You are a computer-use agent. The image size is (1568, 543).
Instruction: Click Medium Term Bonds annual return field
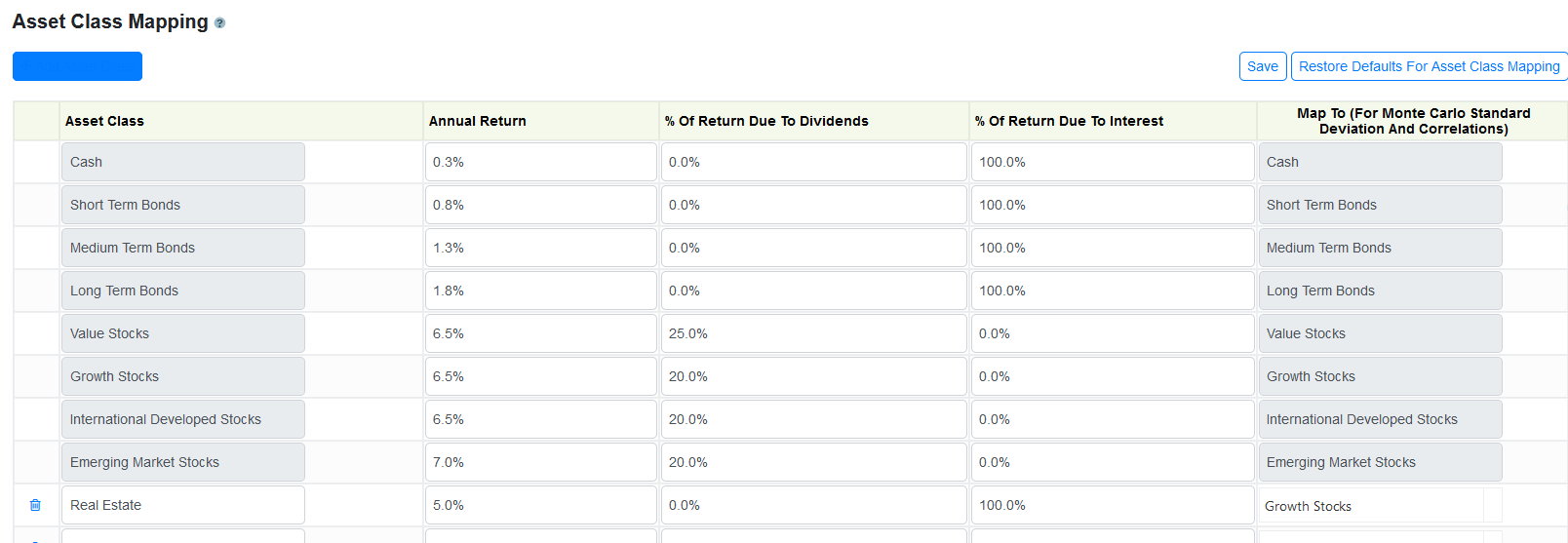click(541, 248)
